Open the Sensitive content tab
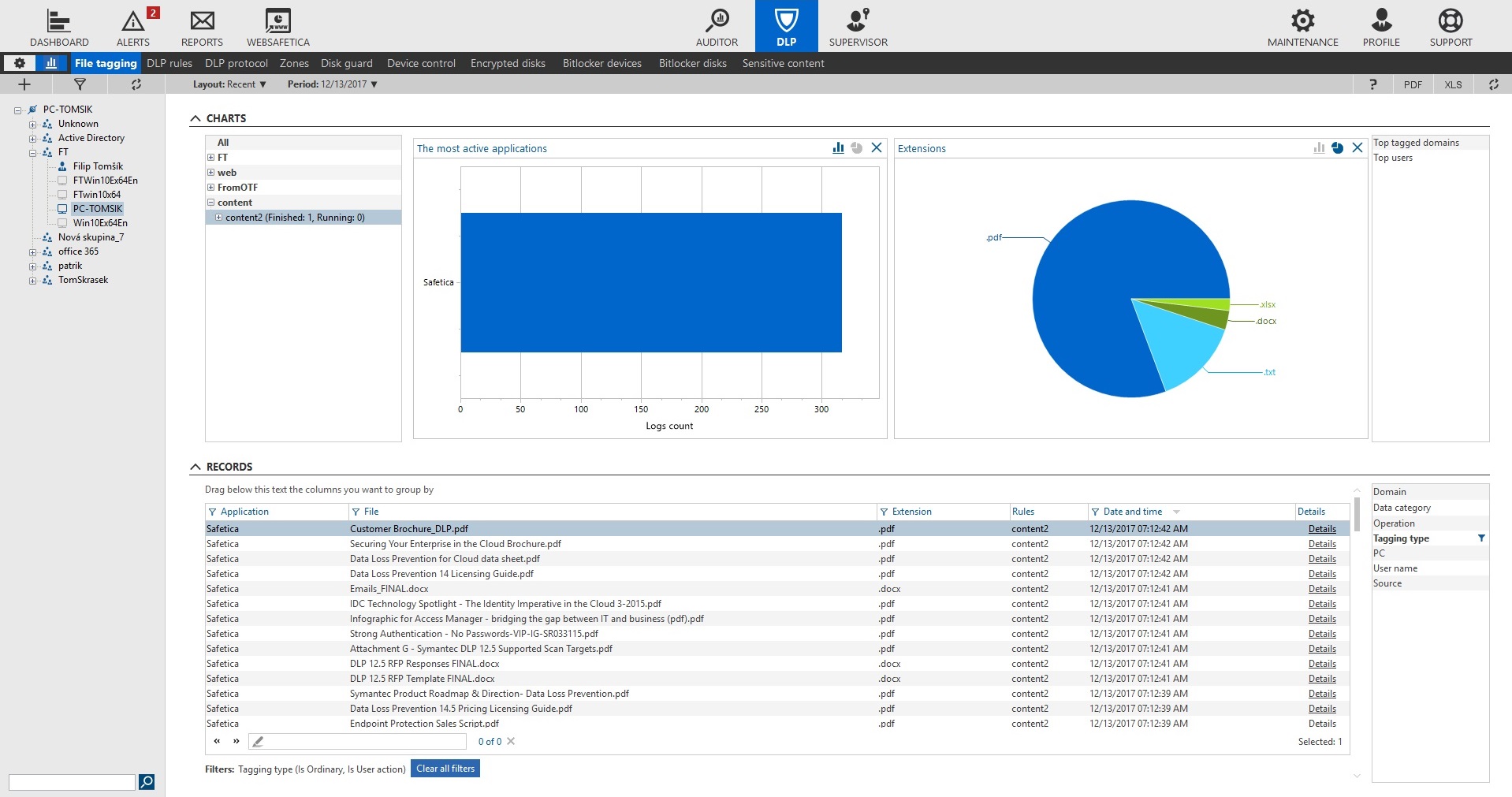Viewport: 1512px width, 797px height. pos(783,63)
